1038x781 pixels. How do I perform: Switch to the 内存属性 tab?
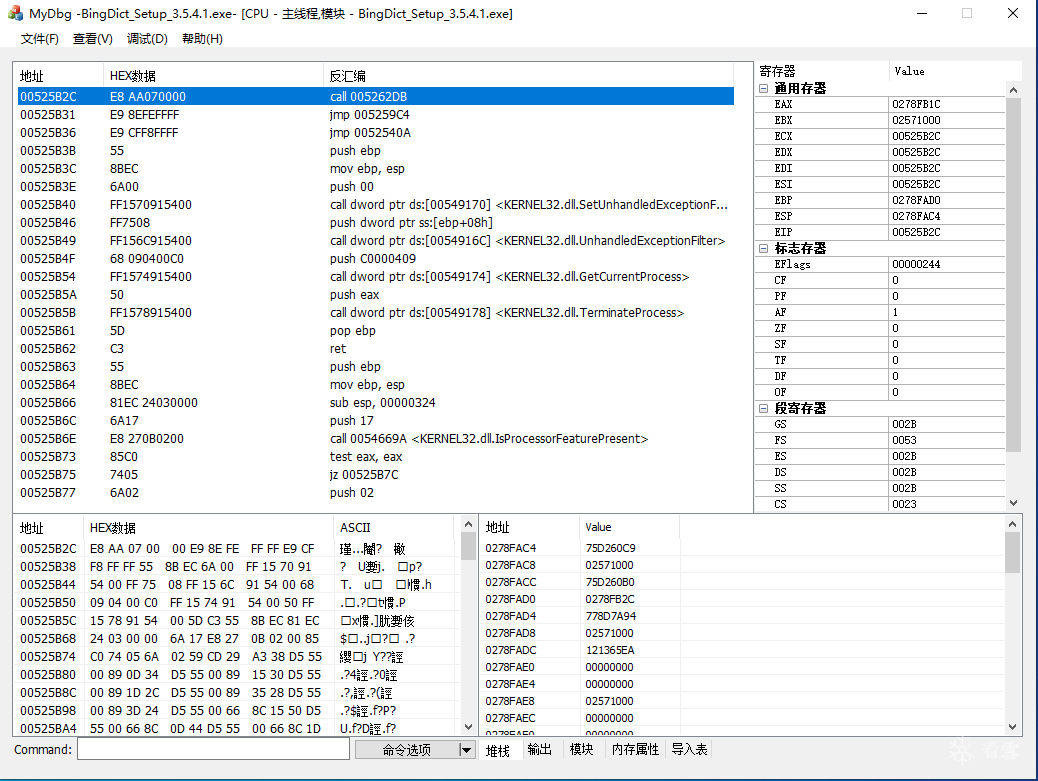pos(635,749)
